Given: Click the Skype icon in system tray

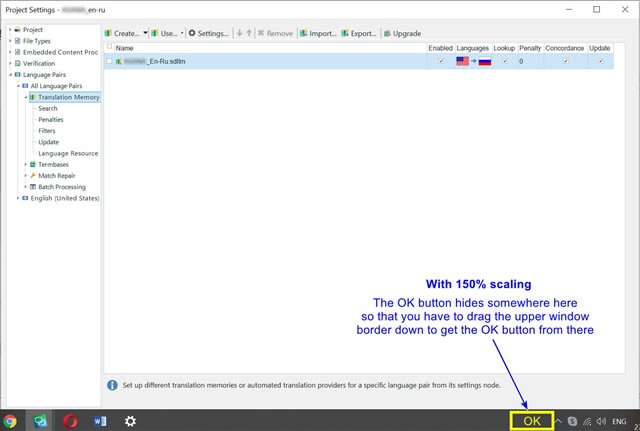Looking at the screenshot, I should click(572, 421).
